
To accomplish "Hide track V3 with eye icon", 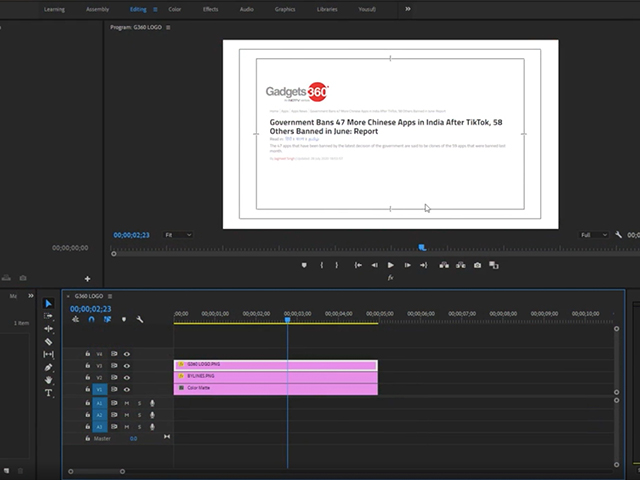I will point(127,366).
